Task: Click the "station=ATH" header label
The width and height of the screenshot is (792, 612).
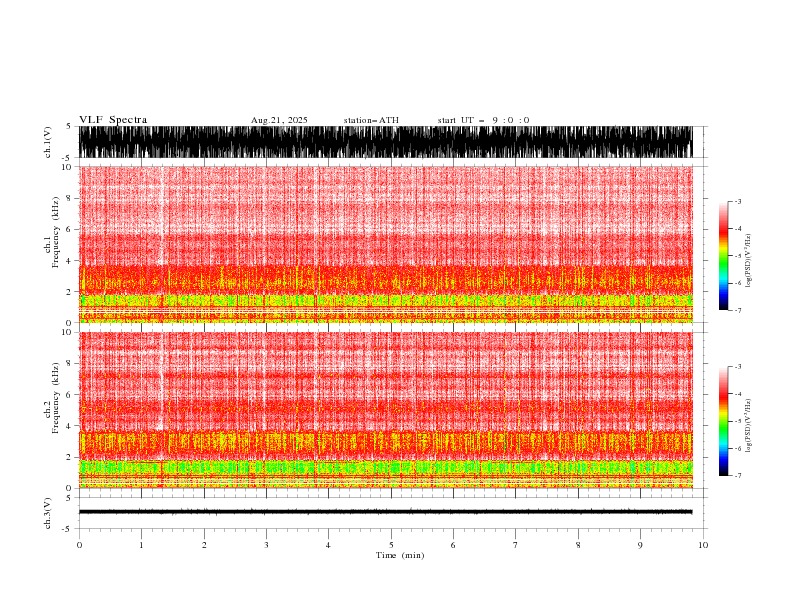Action: (x=371, y=120)
